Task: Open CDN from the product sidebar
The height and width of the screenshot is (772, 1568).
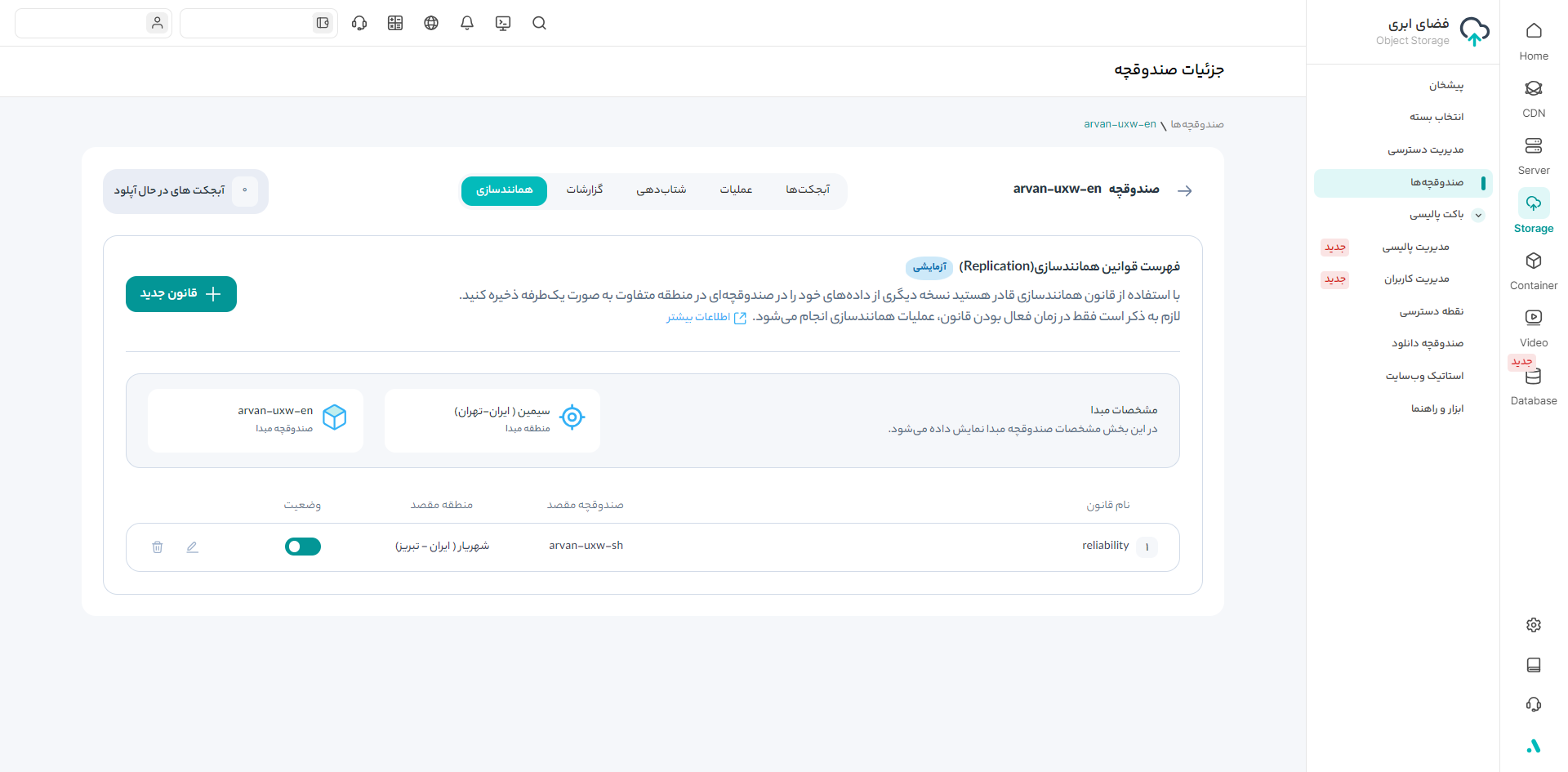Action: tap(1533, 98)
